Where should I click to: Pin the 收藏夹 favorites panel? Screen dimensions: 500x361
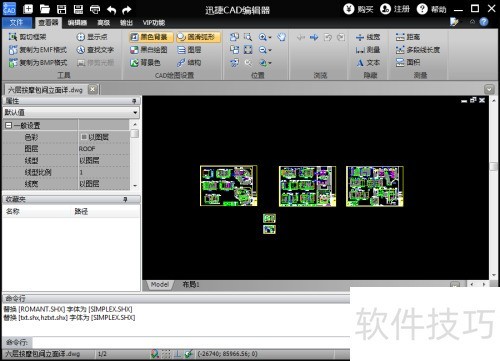coord(125,199)
